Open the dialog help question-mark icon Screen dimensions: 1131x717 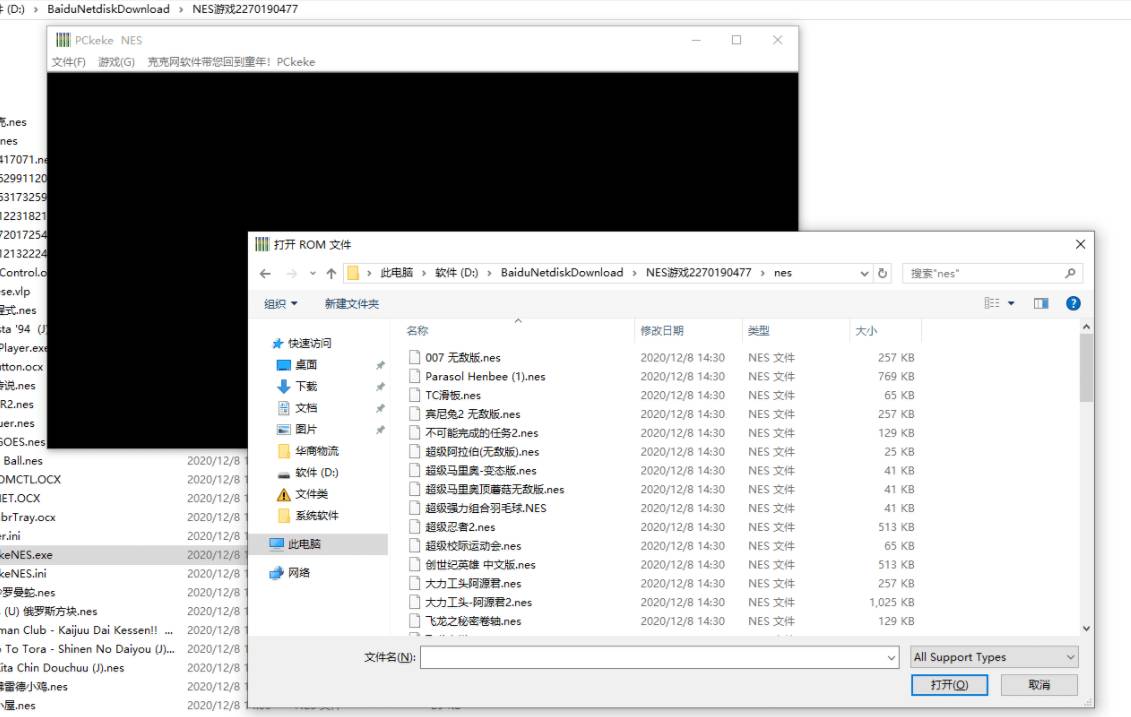coord(1073,303)
